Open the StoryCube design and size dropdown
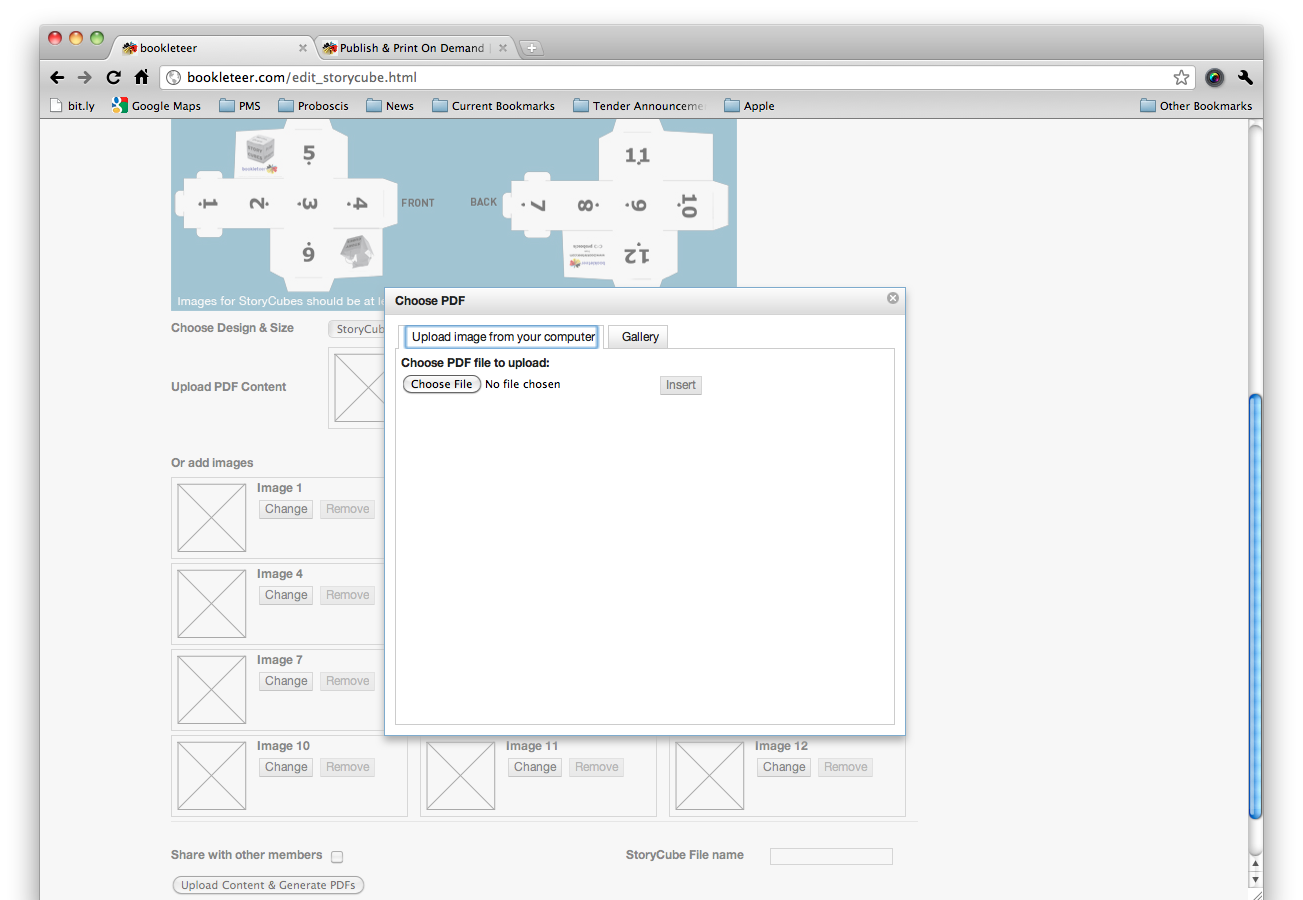 tap(357, 329)
